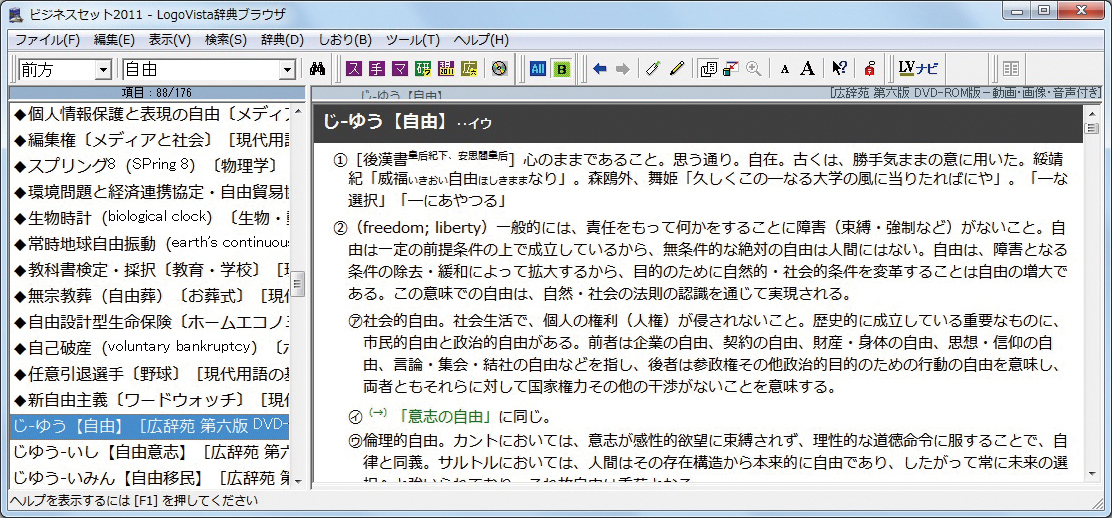This screenshot has width=1112, height=518.
Task: Click the yellow highlighter marker icon
Action: [677, 69]
